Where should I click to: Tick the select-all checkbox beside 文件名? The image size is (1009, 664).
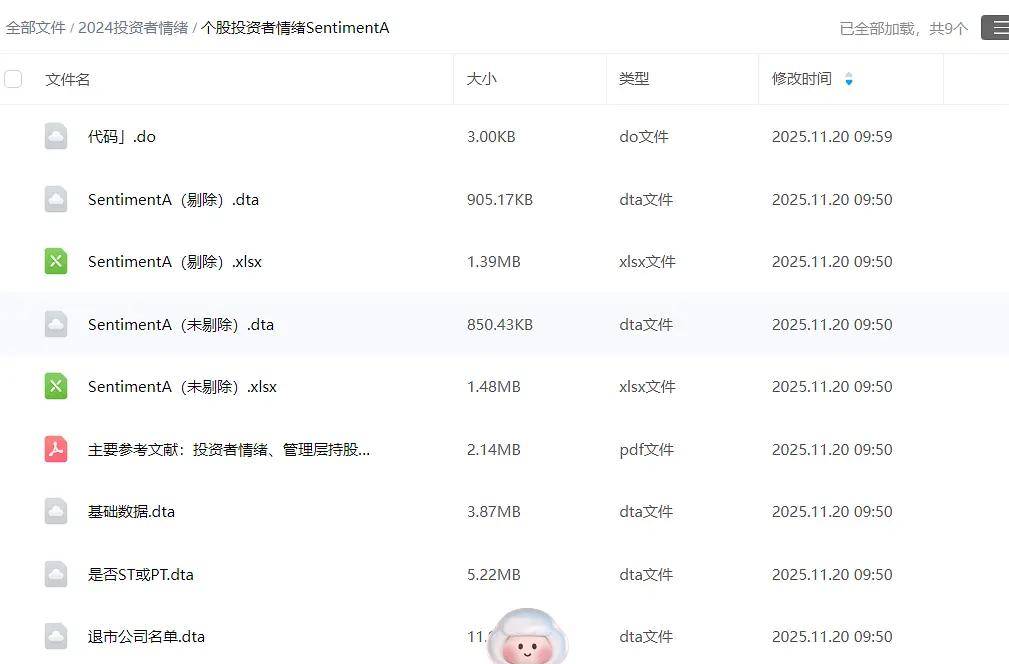[x=13, y=78]
